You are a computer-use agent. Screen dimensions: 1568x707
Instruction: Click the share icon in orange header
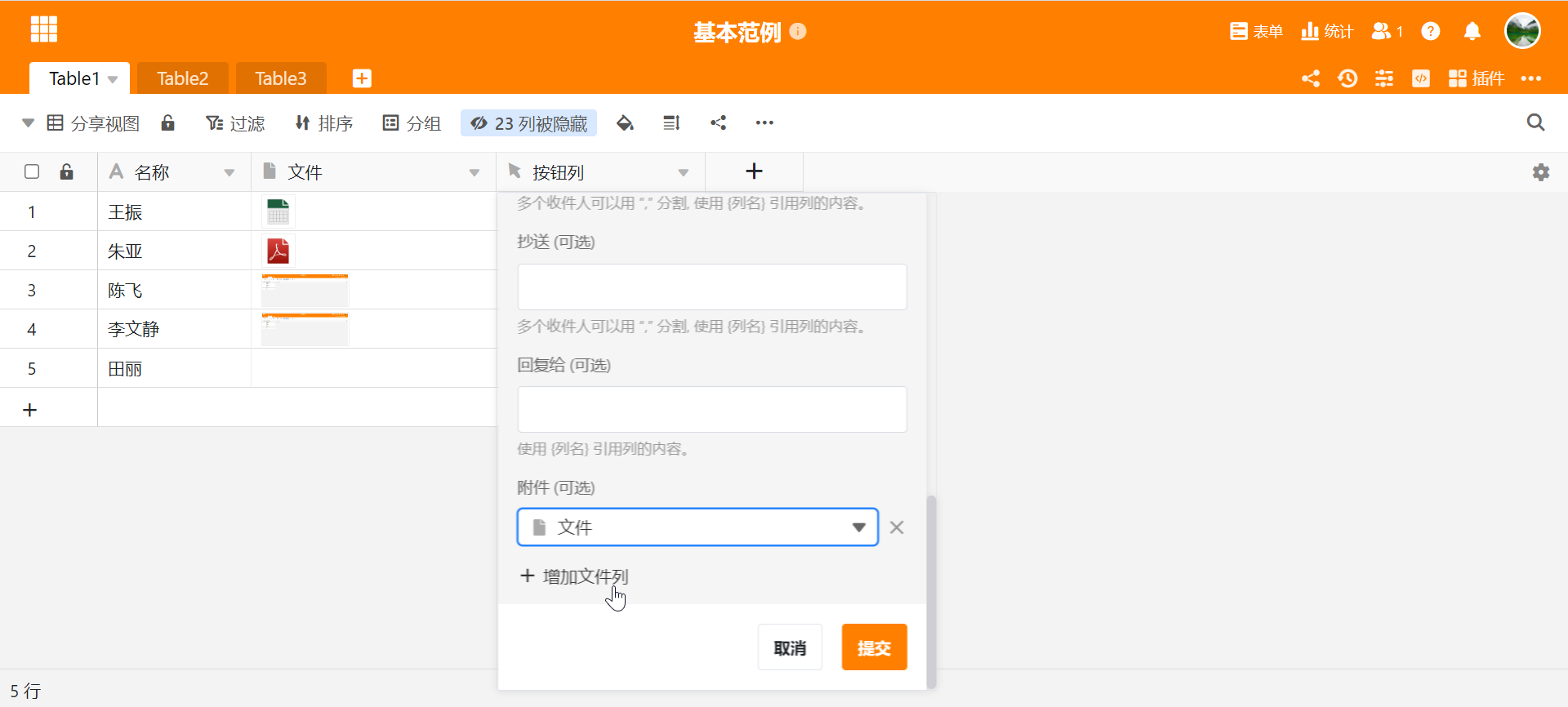click(x=1311, y=78)
